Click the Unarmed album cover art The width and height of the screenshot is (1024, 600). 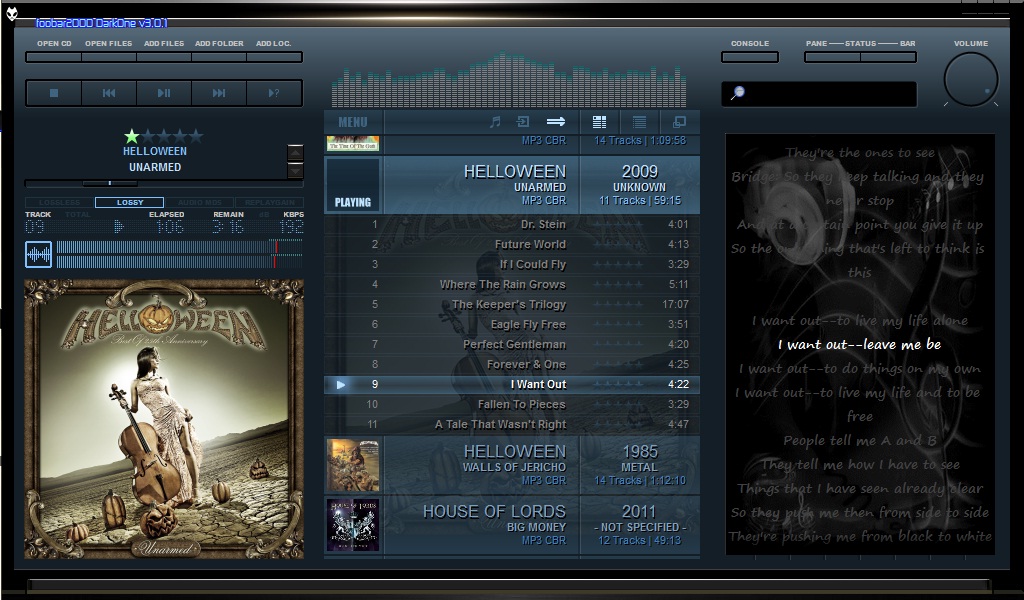(164, 419)
